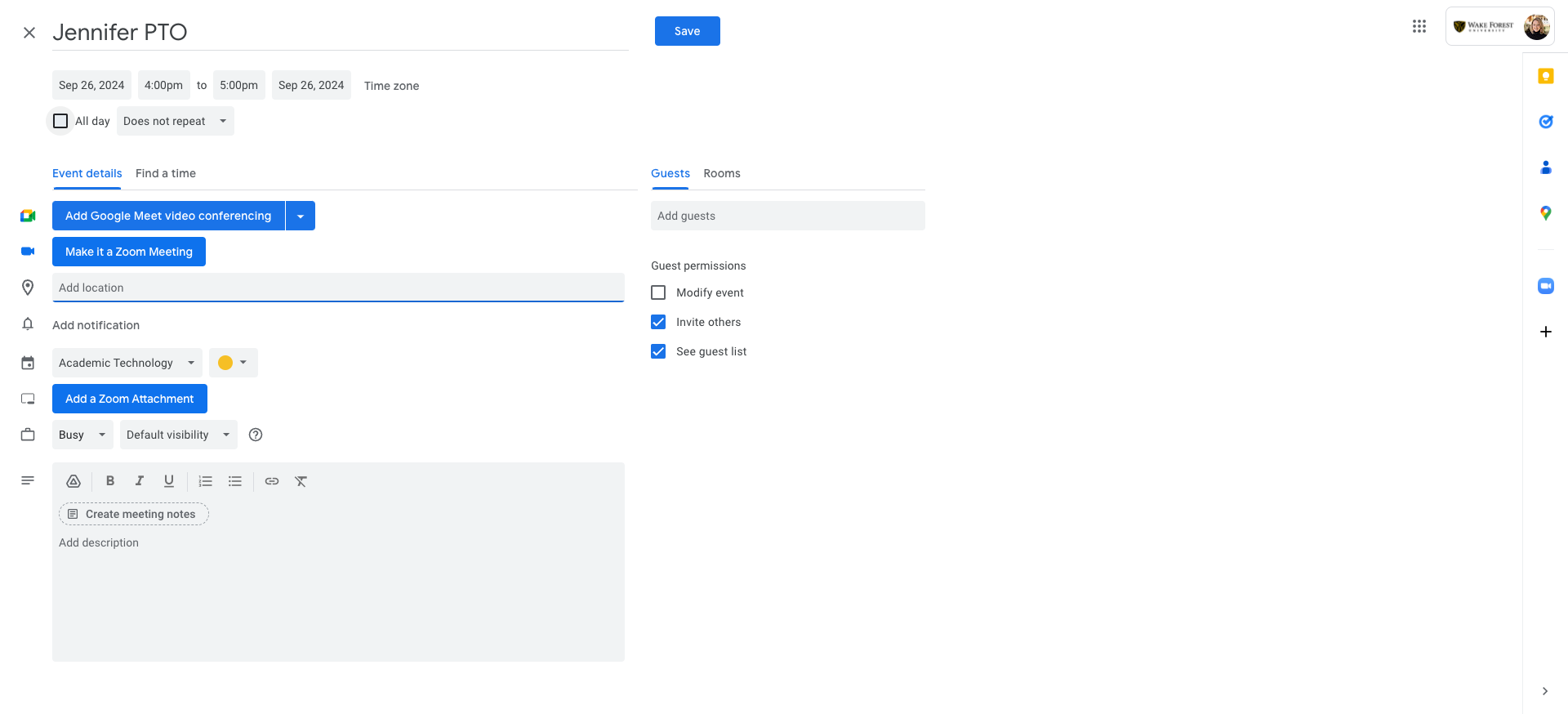Viewport: 1568px width, 714px height.
Task: Remove formatting from description text
Action: coord(301,481)
